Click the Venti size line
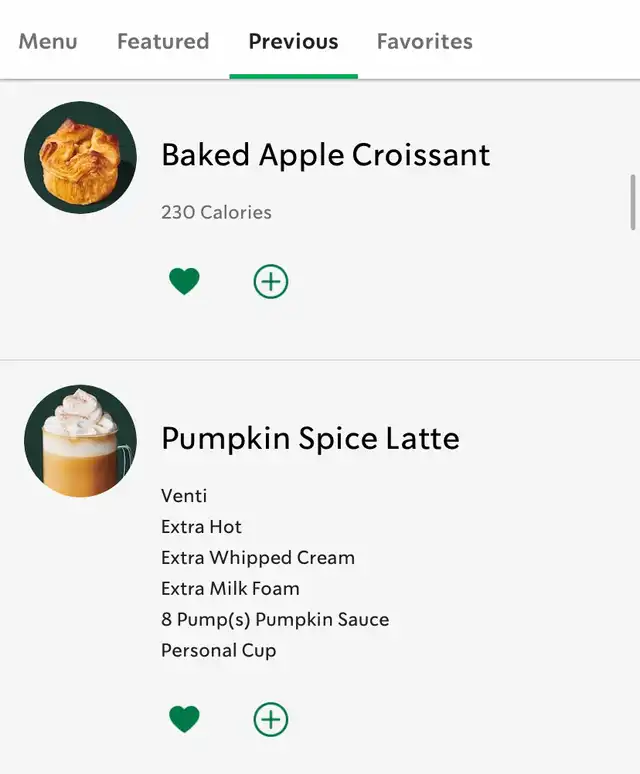The height and width of the screenshot is (774, 640). click(x=184, y=496)
